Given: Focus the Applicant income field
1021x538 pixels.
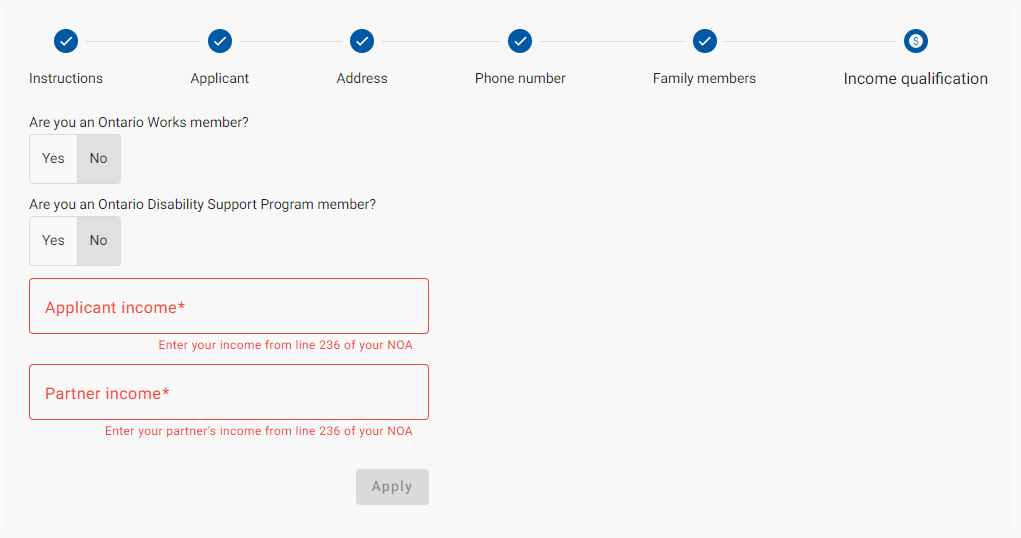Looking at the screenshot, I should tap(229, 307).
